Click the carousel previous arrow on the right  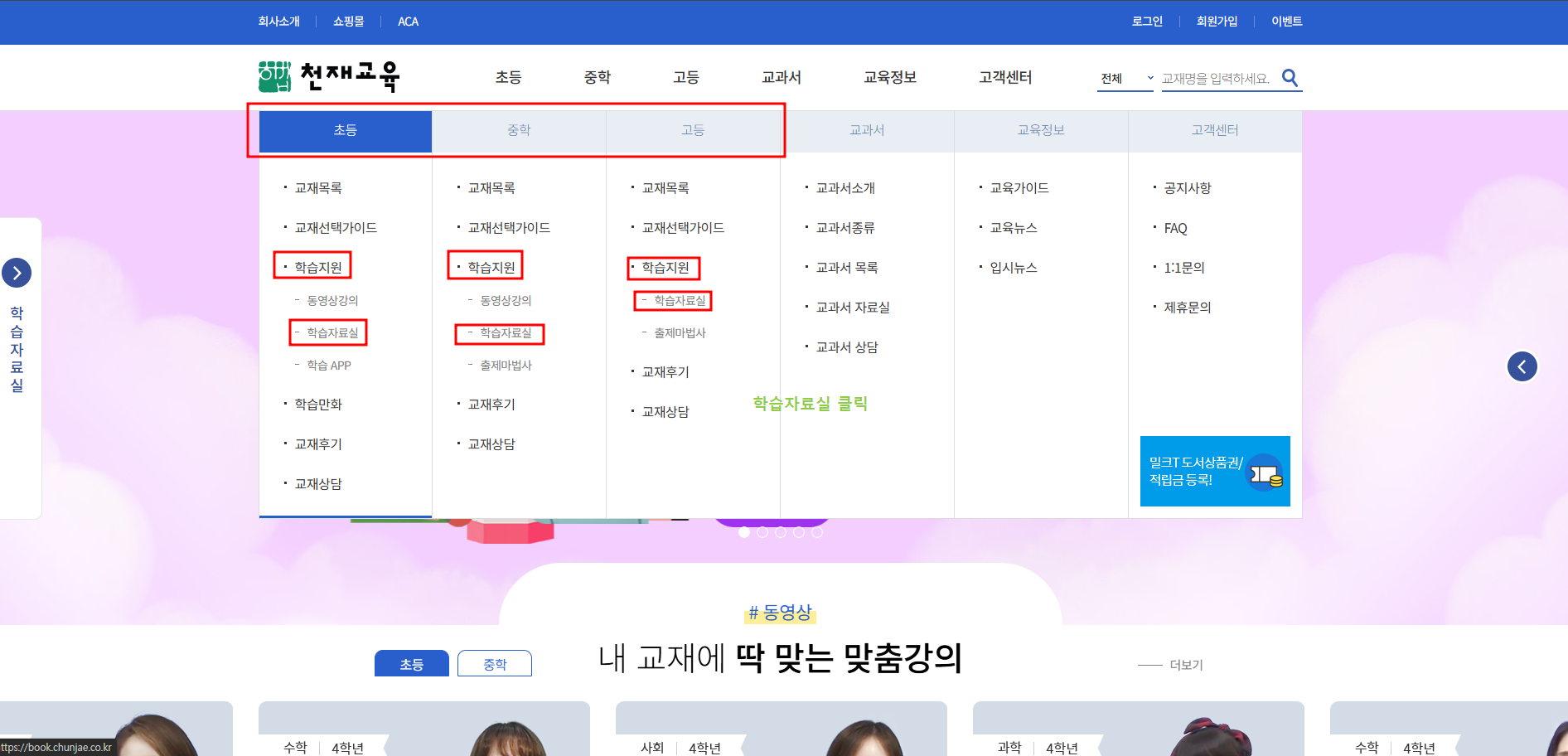[x=1522, y=366]
